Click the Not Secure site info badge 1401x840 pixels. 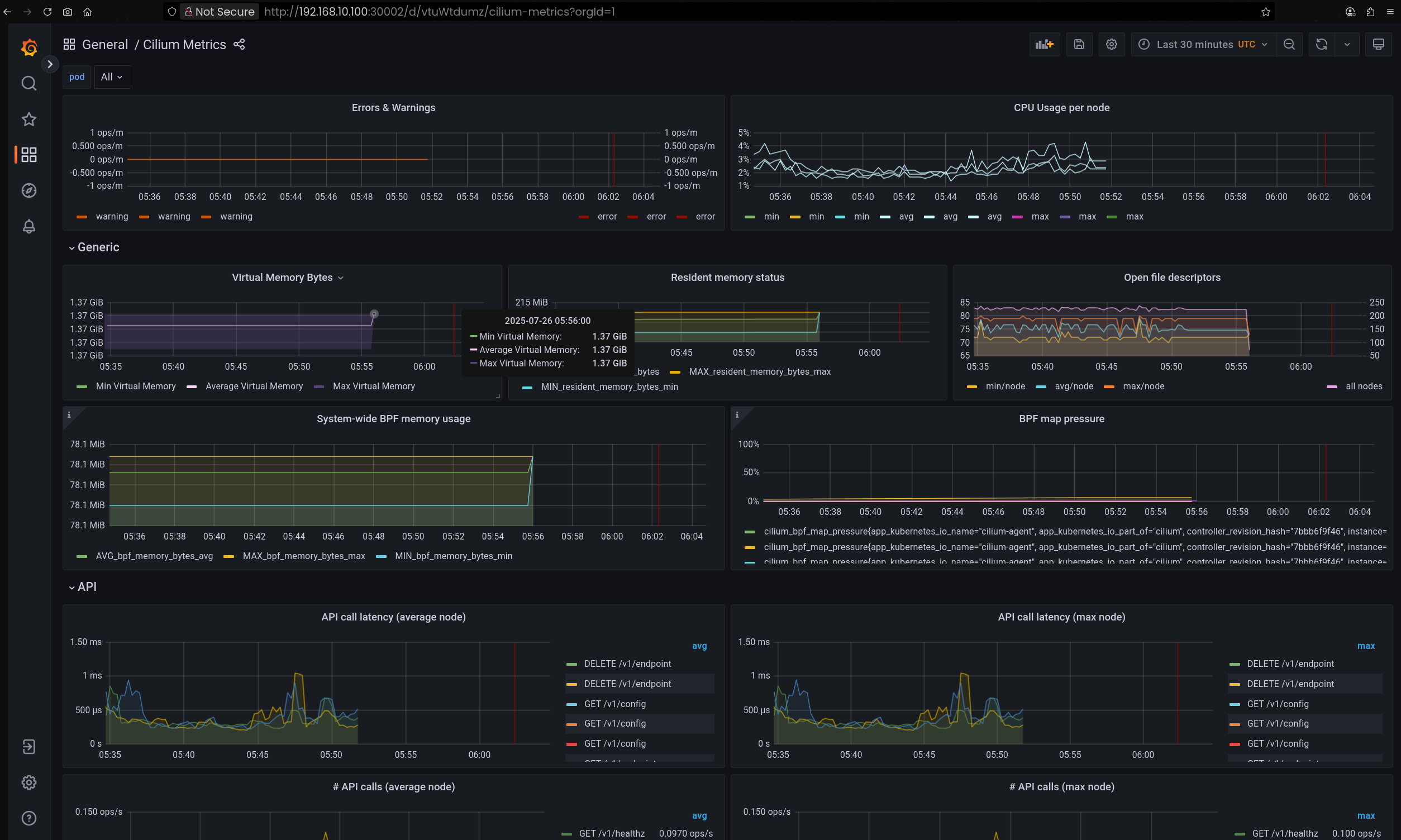coord(219,11)
